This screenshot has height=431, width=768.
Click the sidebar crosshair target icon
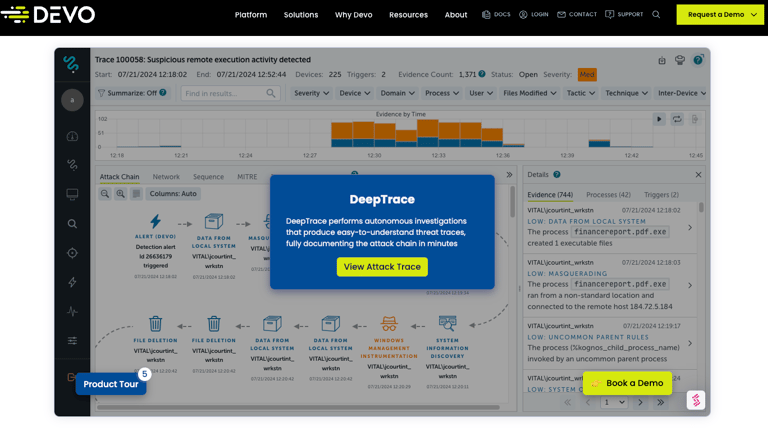tap(72, 253)
